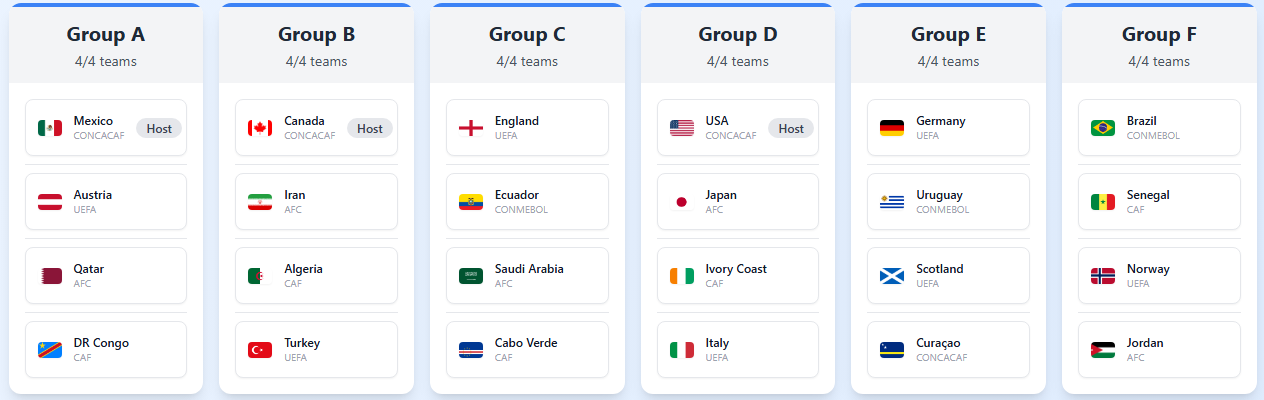Open the Ivory Coast team card
This screenshot has width=1264, height=400.
pos(738,276)
